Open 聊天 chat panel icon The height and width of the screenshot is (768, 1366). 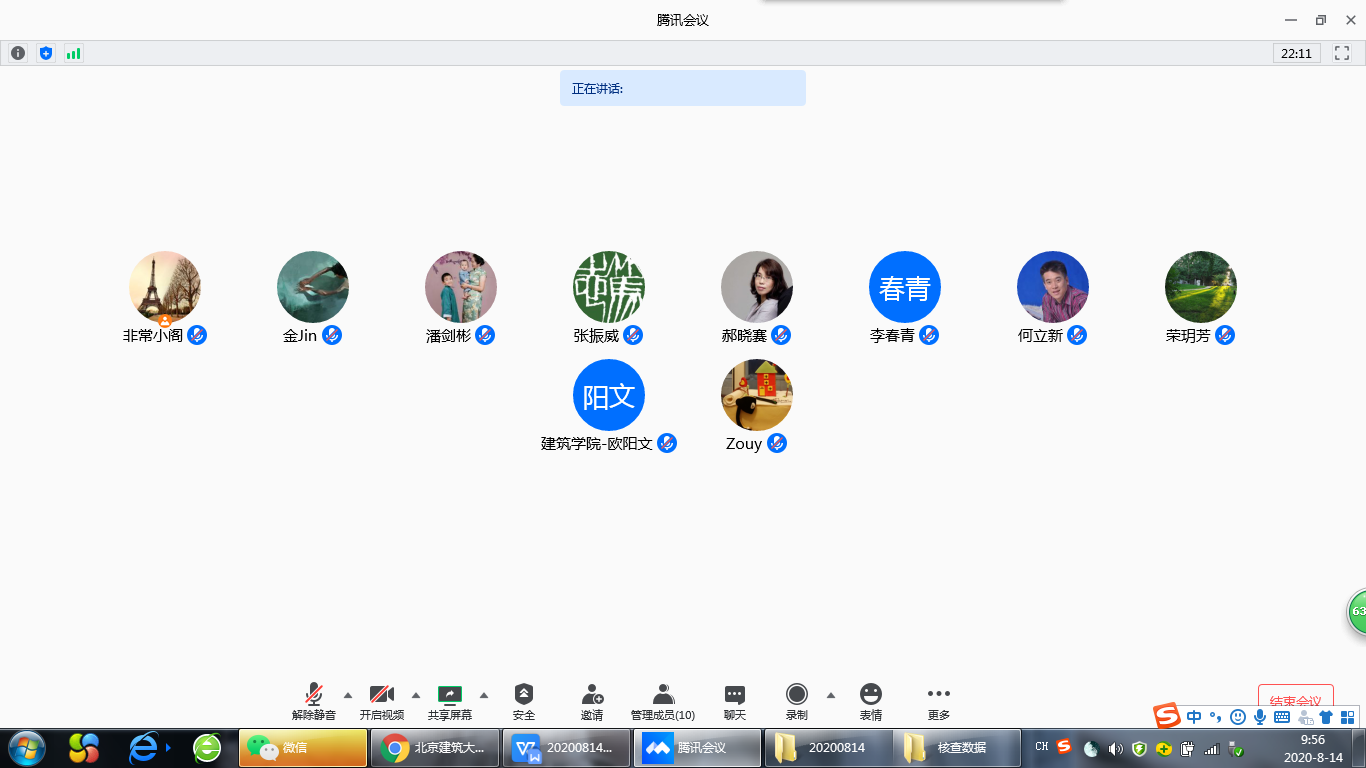point(734,695)
